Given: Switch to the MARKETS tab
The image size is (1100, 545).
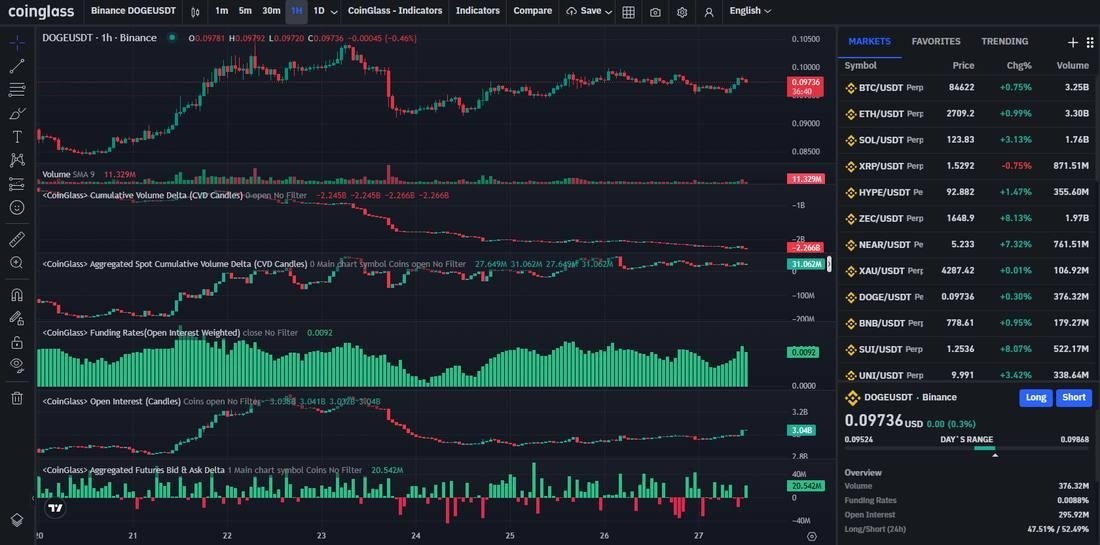Looking at the screenshot, I should pyautogui.click(x=869, y=41).
